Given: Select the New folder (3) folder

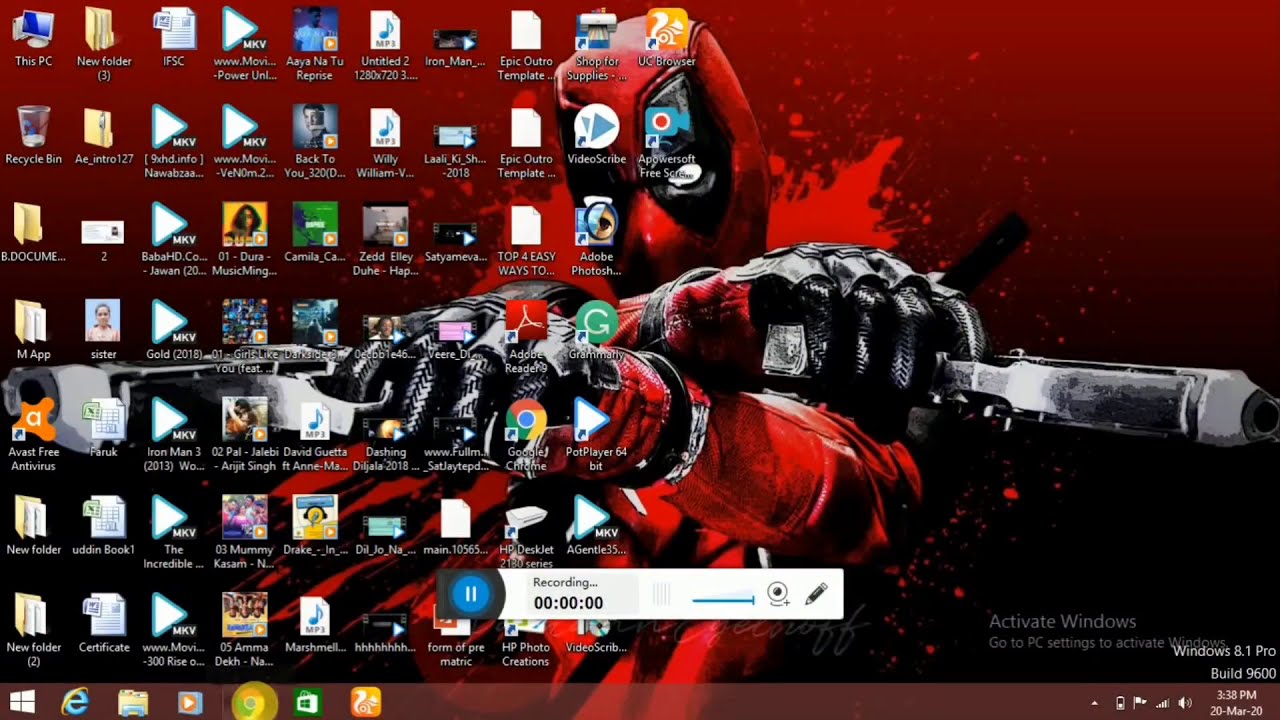Looking at the screenshot, I should click(104, 46).
